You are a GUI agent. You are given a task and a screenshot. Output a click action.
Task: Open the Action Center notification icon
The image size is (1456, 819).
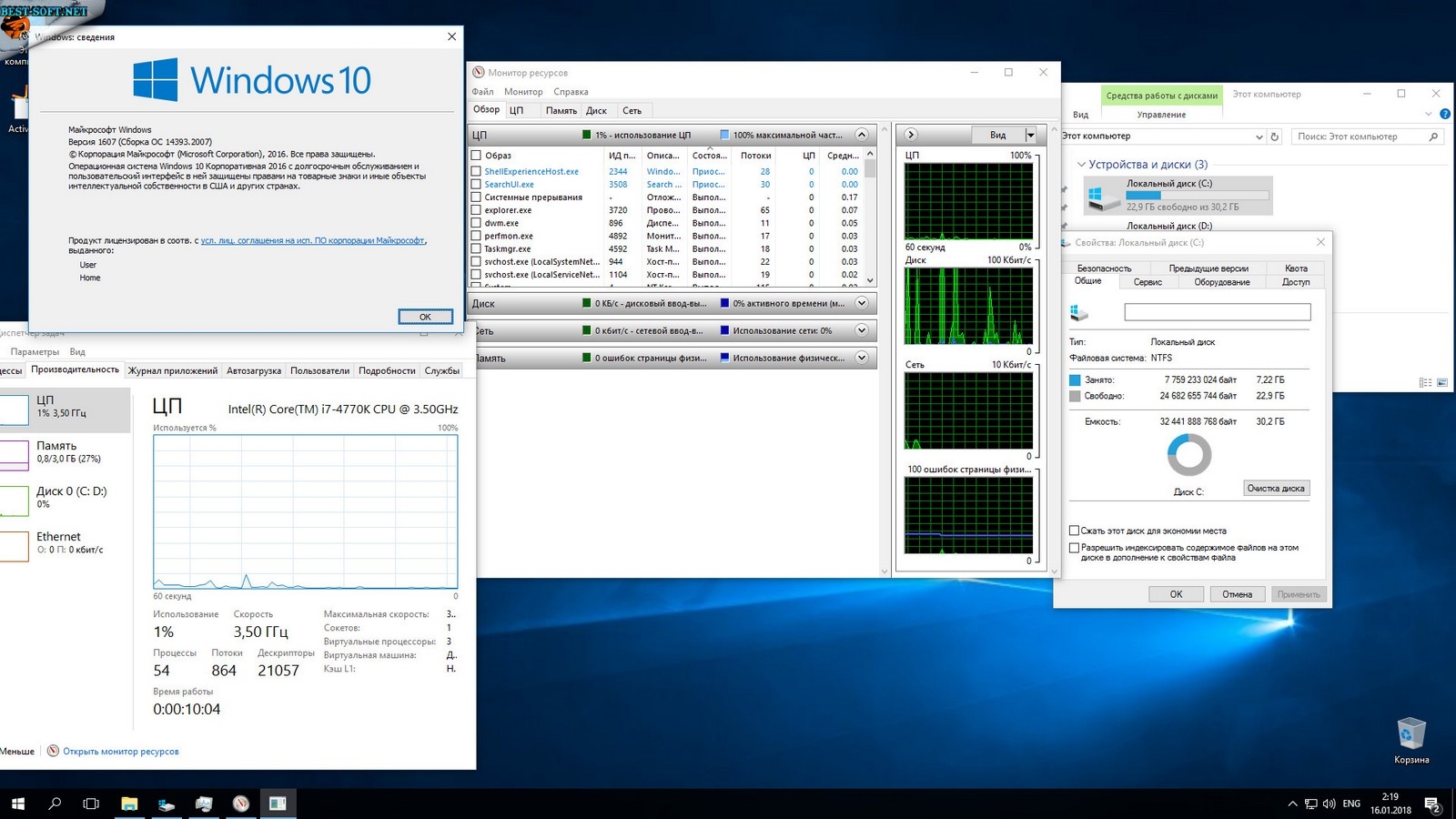coord(1432,804)
